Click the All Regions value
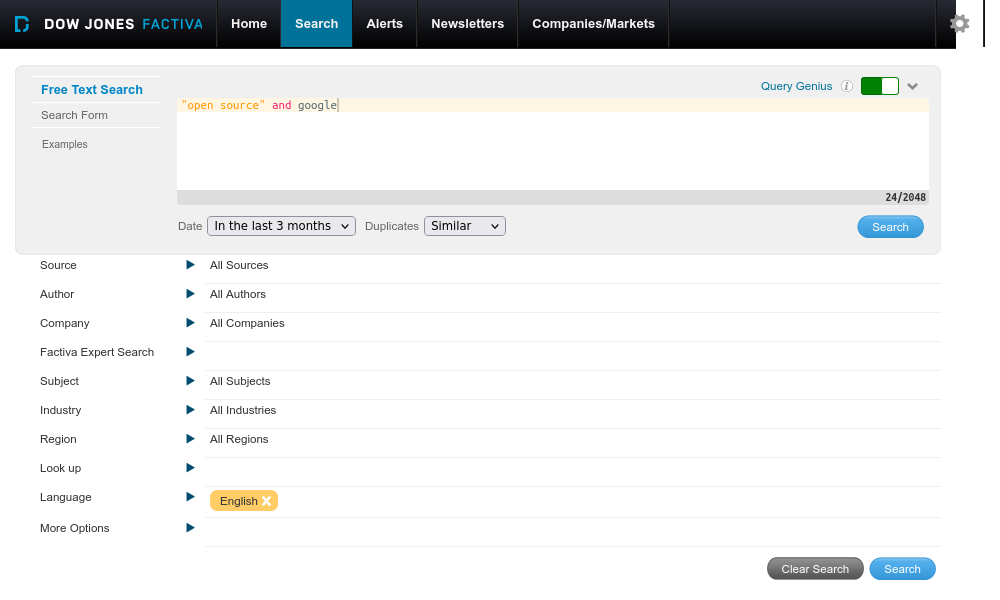1000x600 pixels. (239, 439)
